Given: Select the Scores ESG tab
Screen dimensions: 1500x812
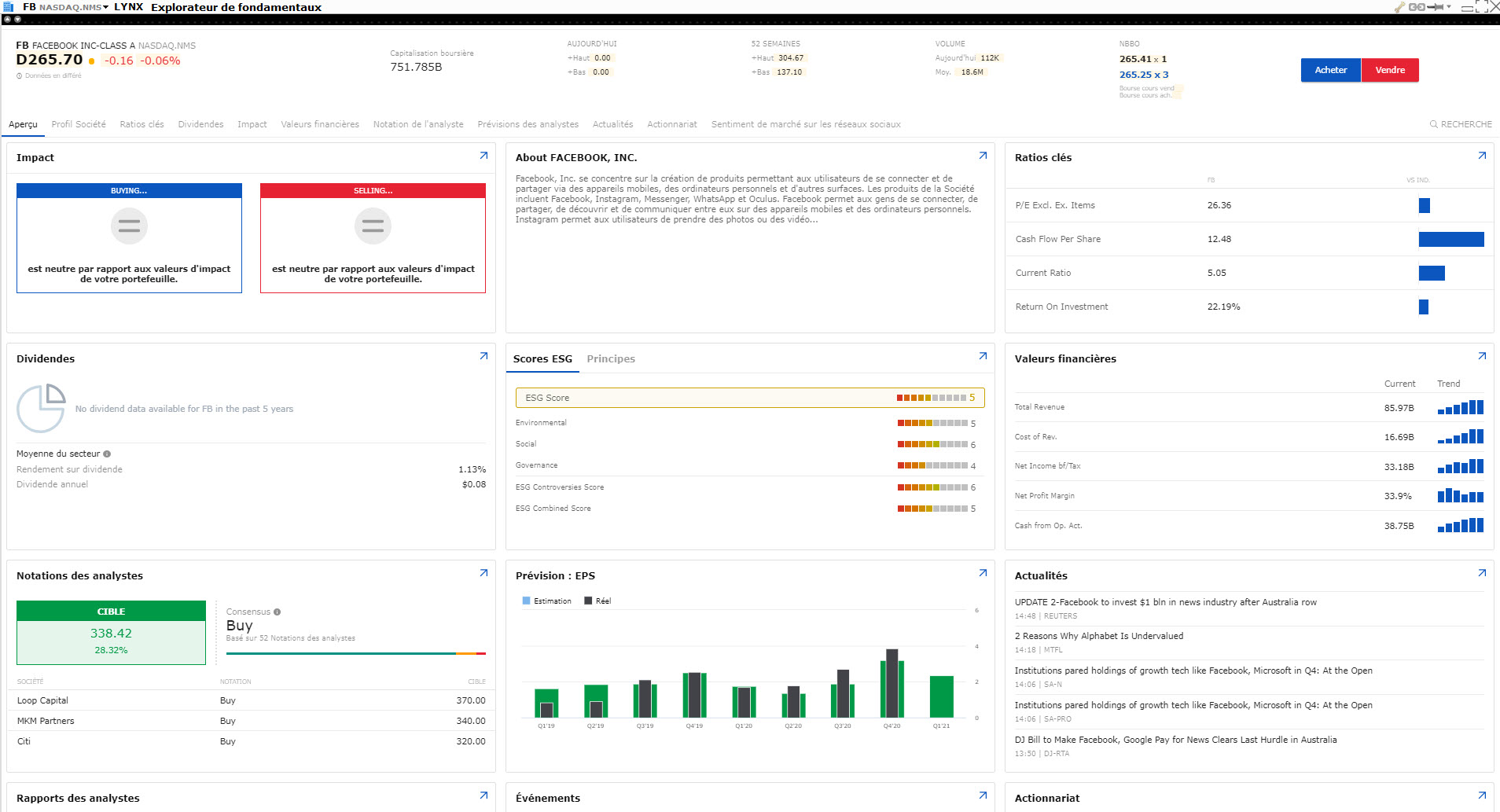Looking at the screenshot, I should tap(542, 358).
